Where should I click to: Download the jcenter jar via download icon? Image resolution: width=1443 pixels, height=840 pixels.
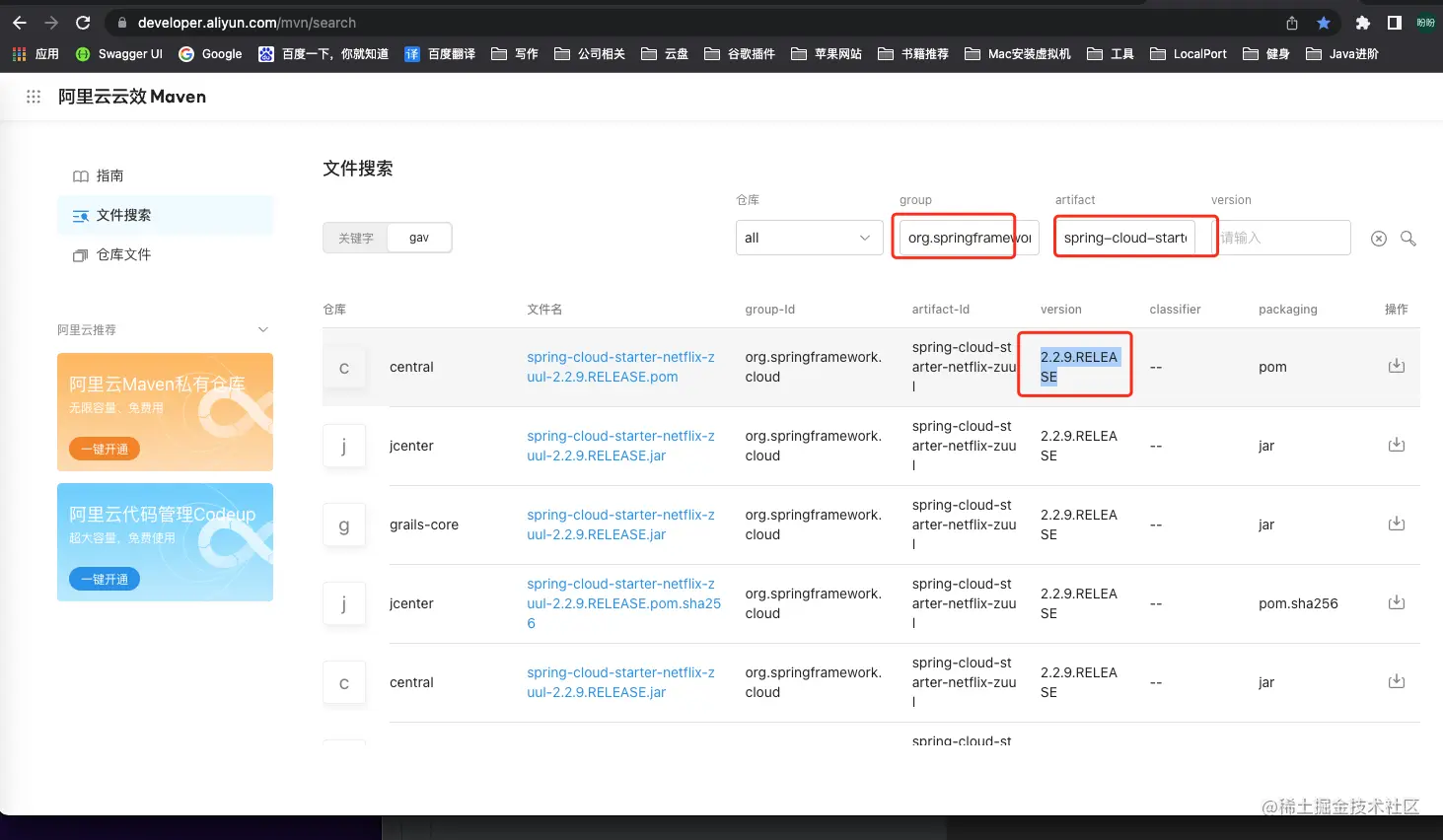(x=1397, y=445)
